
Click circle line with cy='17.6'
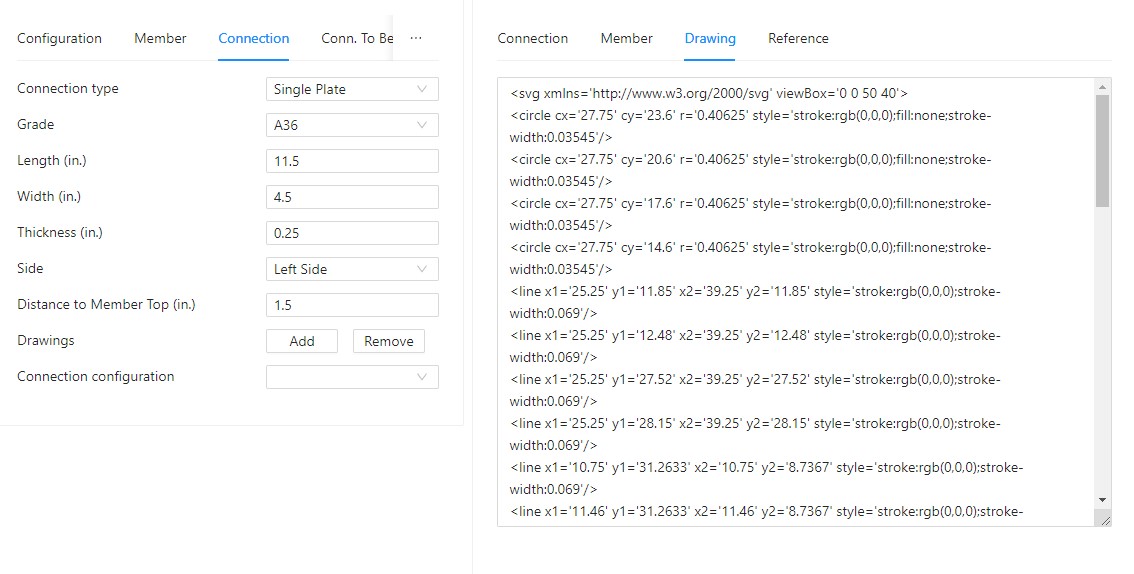tap(751, 214)
